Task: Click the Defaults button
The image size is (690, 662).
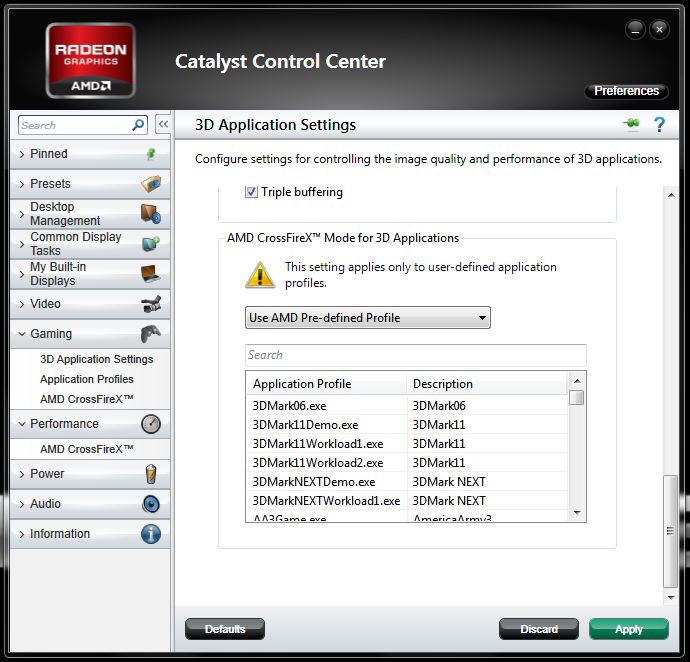Action: (x=225, y=629)
